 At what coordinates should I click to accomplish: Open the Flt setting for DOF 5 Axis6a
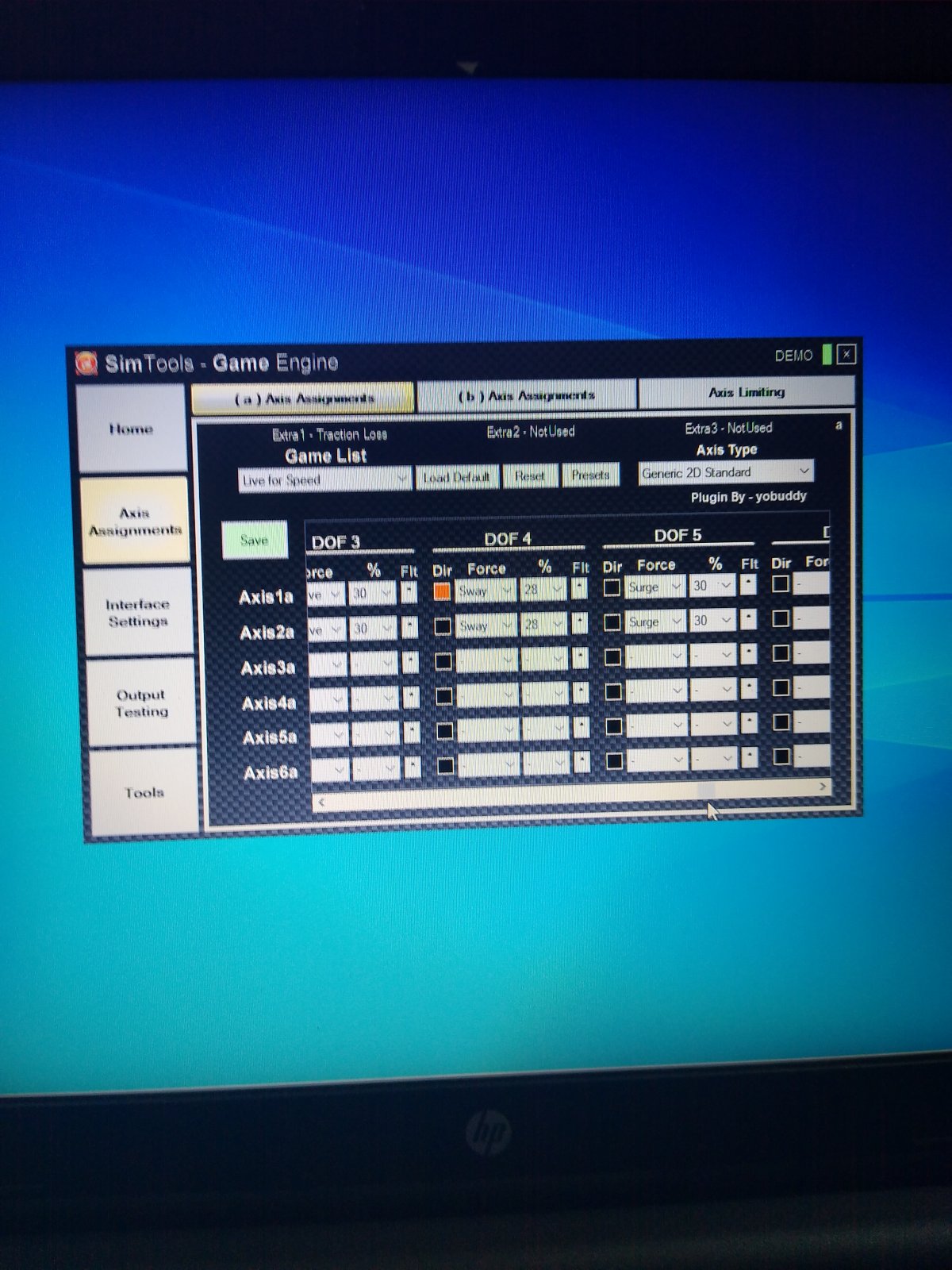[749, 757]
